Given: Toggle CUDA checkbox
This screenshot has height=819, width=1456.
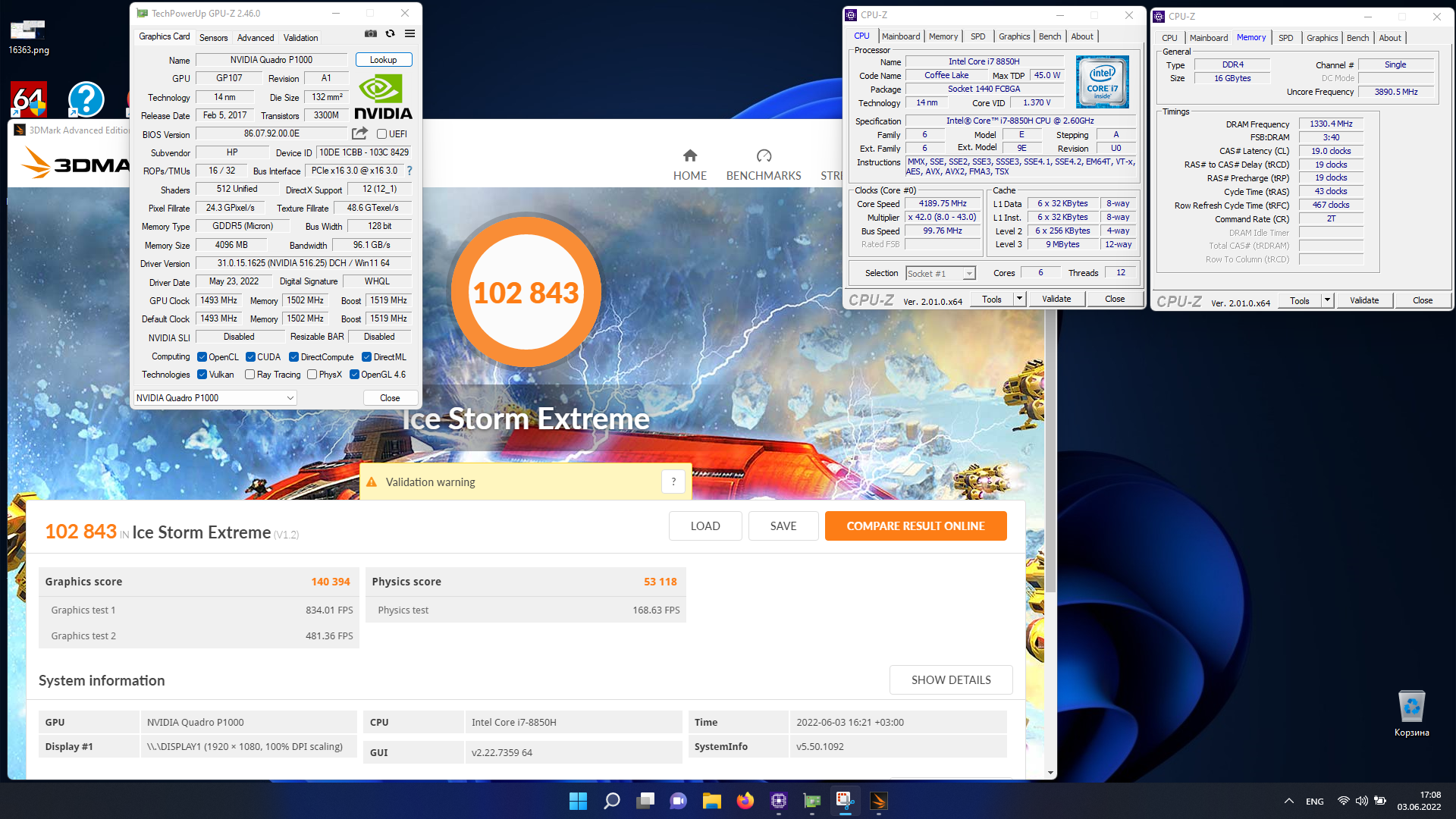Looking at the screenshot, I should [x=250, y=357].
